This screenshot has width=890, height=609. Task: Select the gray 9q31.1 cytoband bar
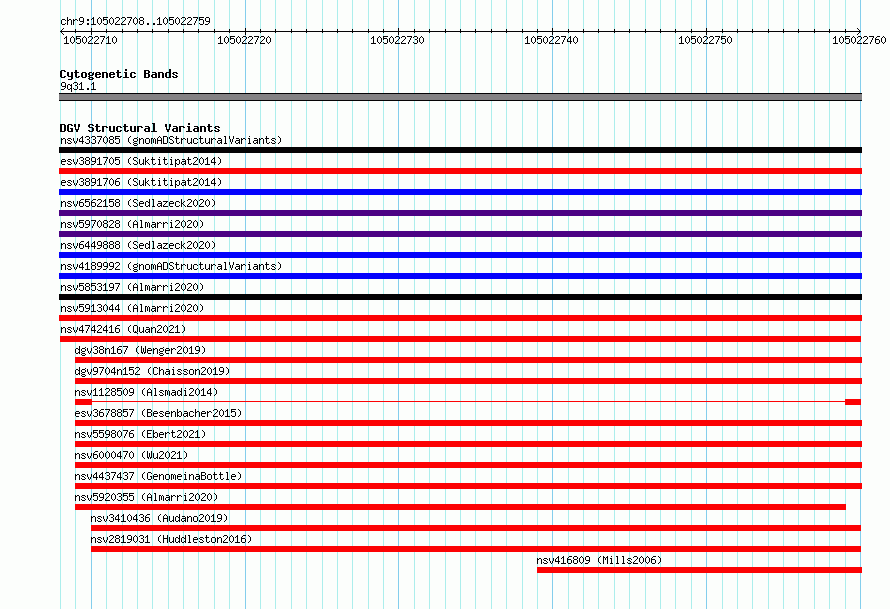(x=460, y=97)
